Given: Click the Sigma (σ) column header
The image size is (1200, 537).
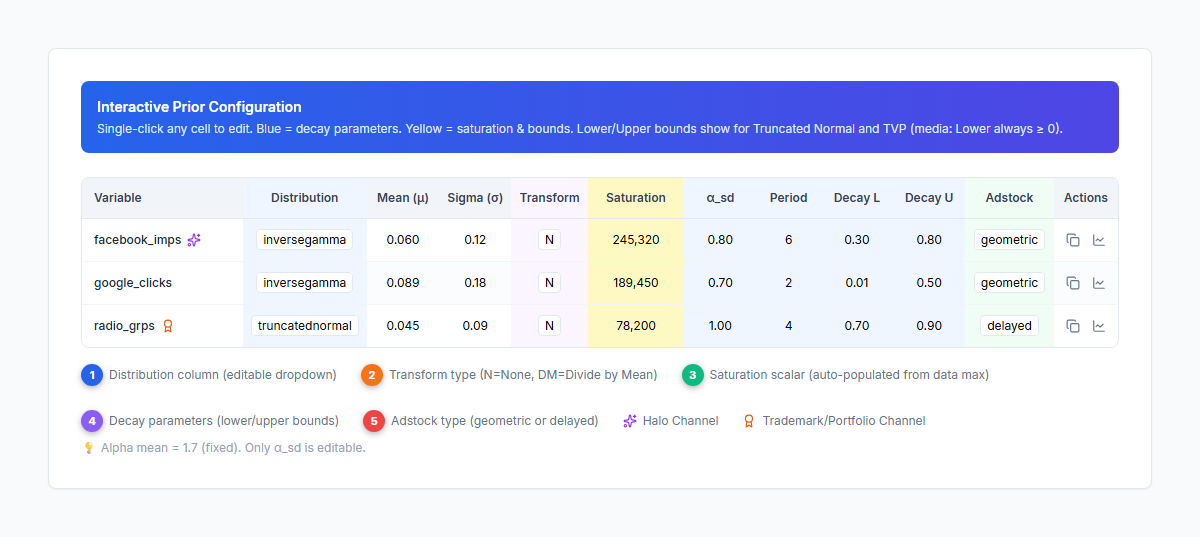Looking at the screenshot, I should point(475,198).
